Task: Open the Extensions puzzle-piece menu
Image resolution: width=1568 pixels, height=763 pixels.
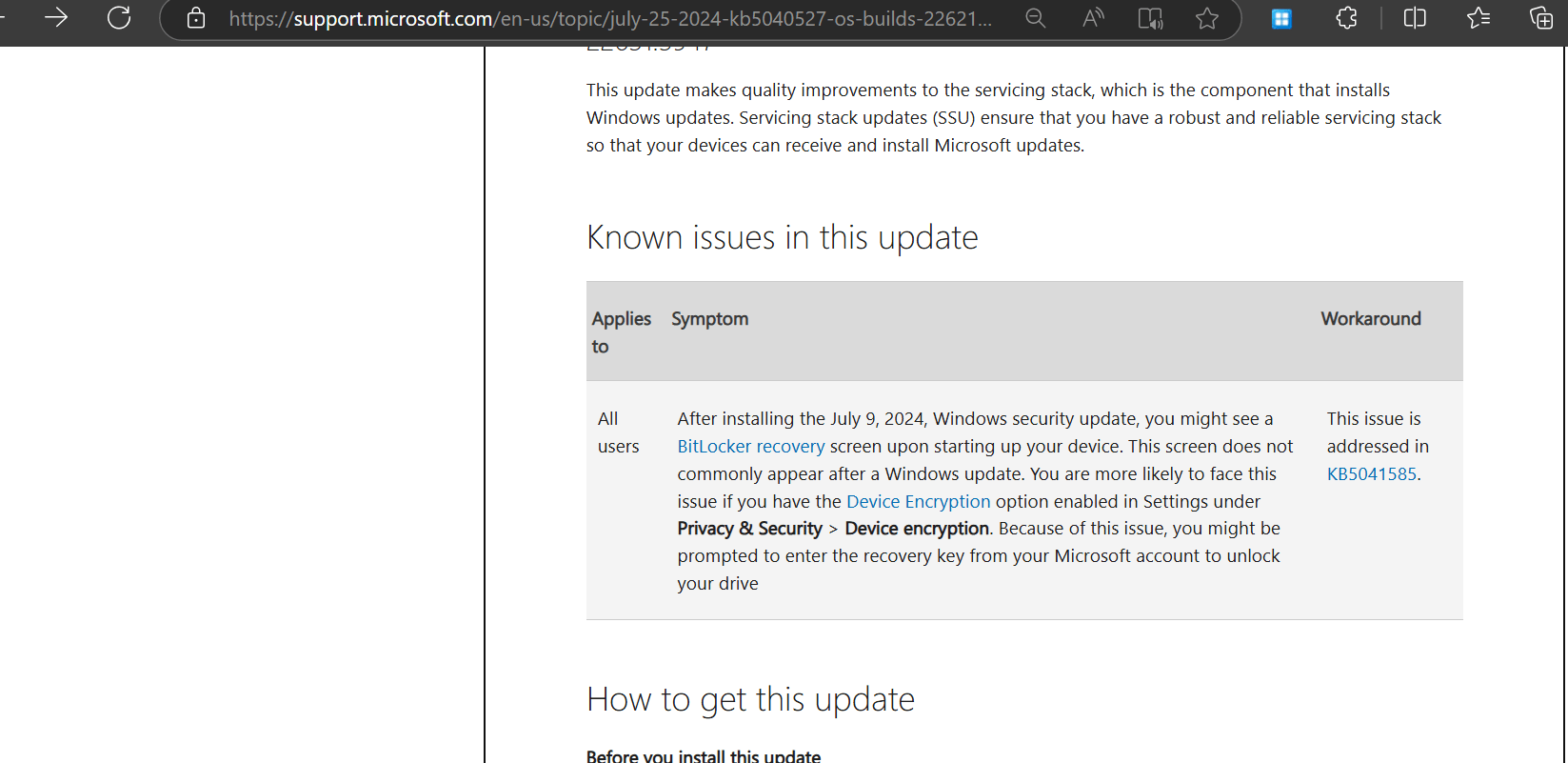Action: [x=1346, y=18]
